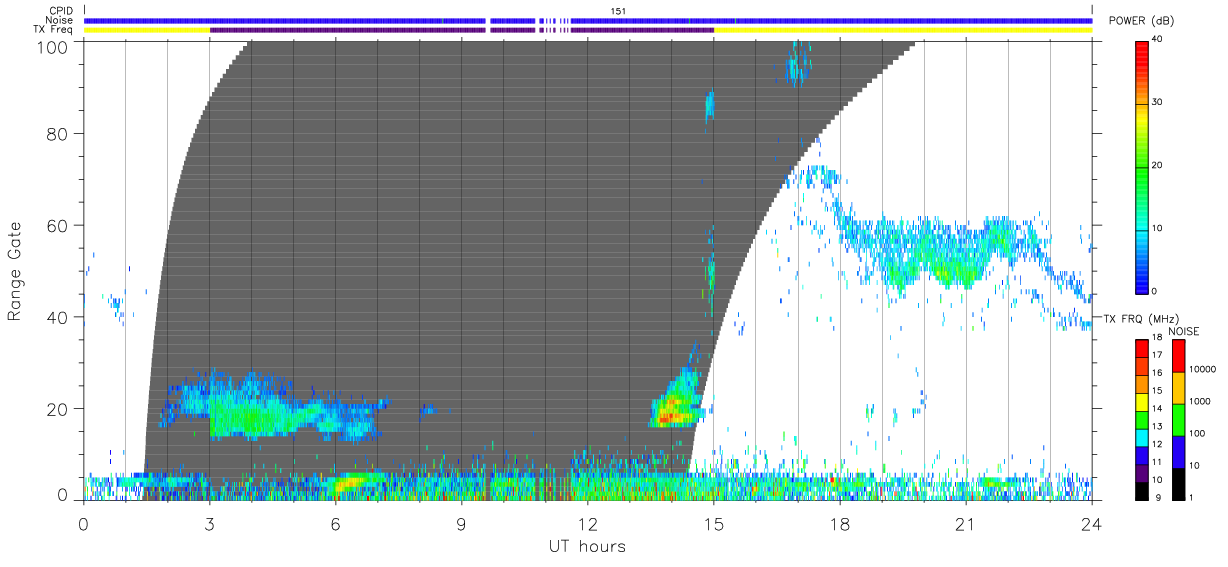Click the 12 label on the UT hours axis
Viewport: 1228px width, 567px height.
click(587, 524)
